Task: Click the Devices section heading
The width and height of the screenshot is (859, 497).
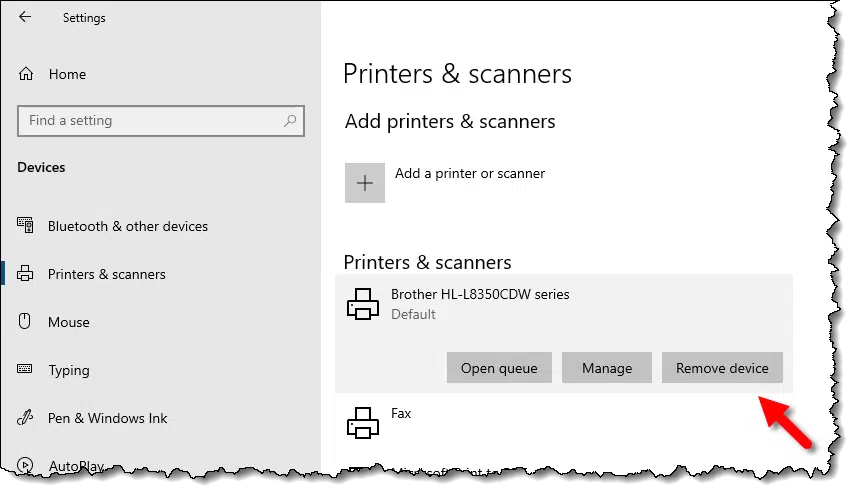Action: 41,167
